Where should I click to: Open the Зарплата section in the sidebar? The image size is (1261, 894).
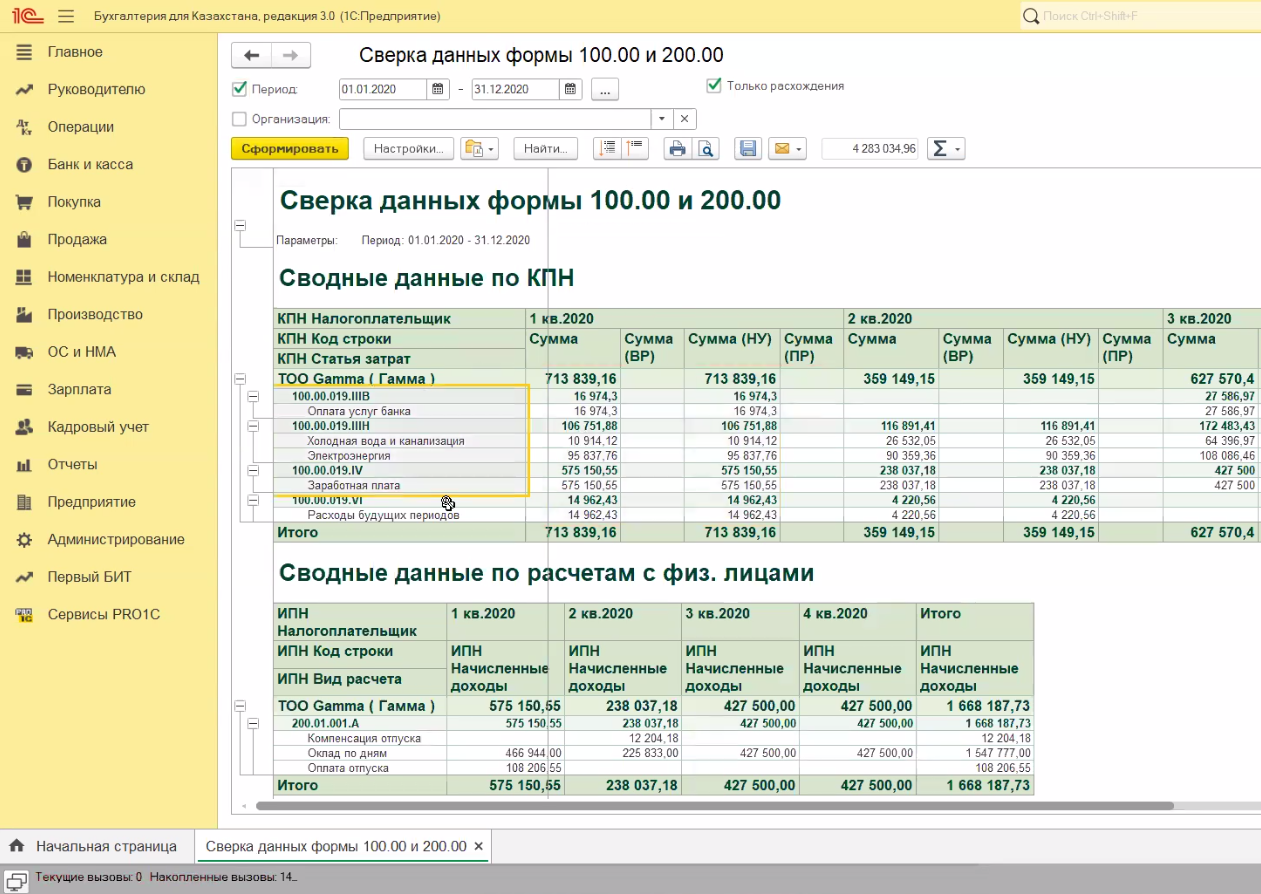click(x=79, y=389)
